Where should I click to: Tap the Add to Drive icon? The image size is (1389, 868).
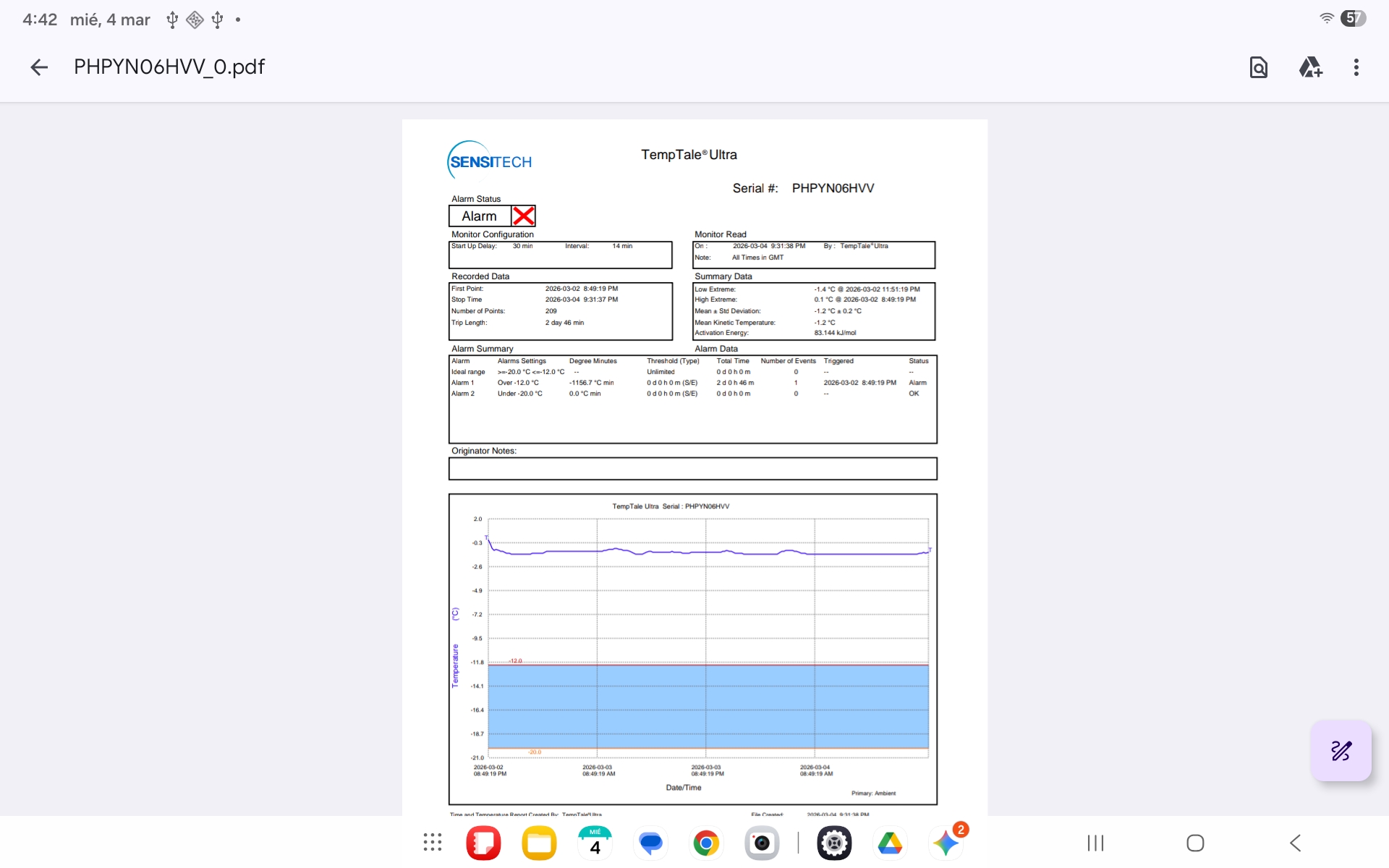coord(1310,67)
